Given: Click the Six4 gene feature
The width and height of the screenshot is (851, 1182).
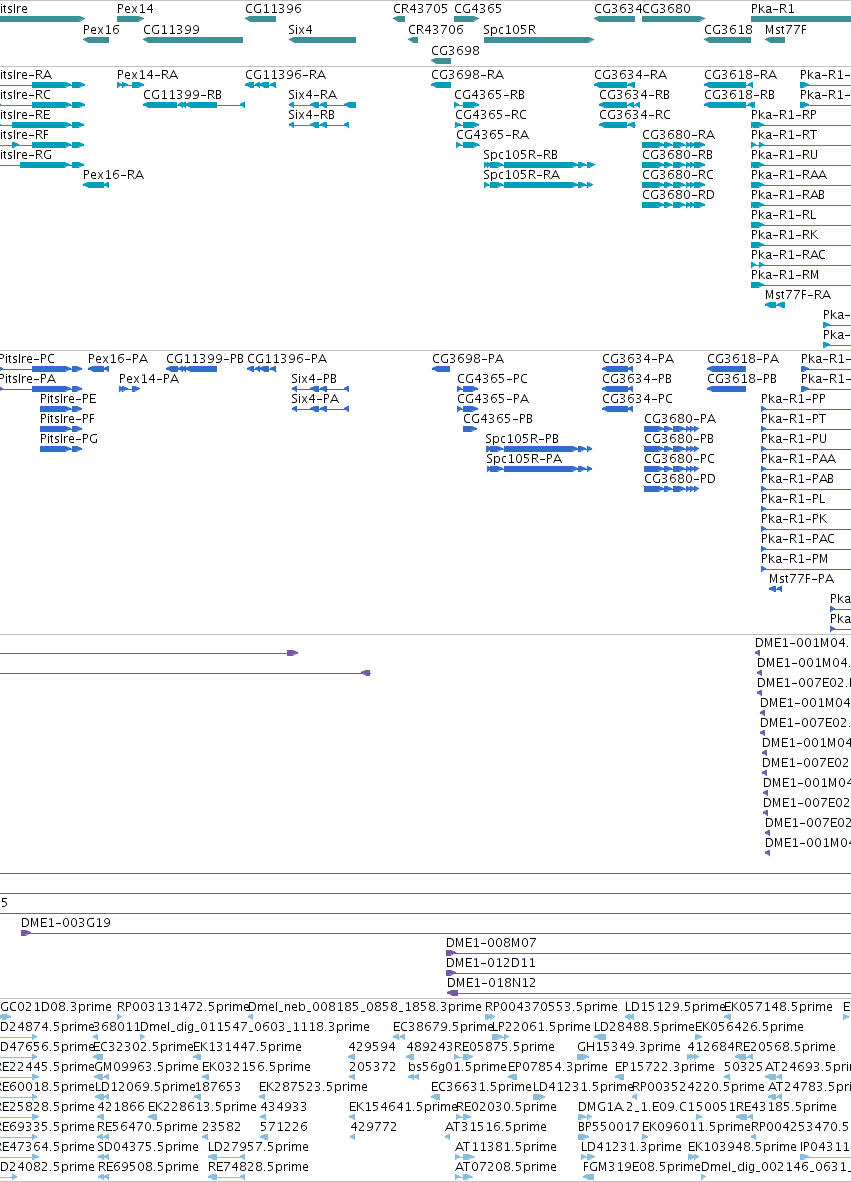Looking at the screenshot, I should click(x=322, y=40).
